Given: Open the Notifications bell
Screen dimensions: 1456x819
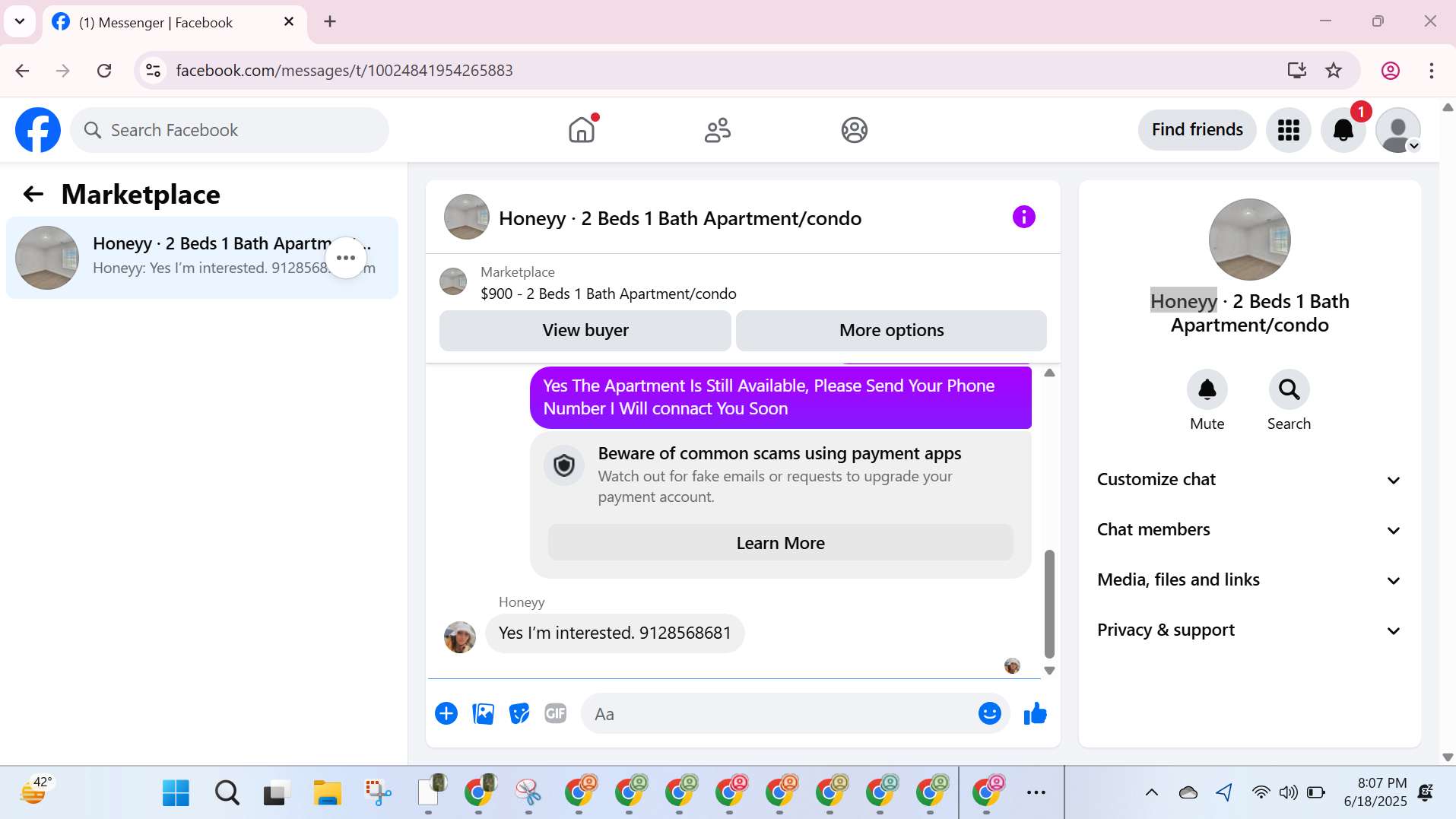Looking at the screenshot, I should pos(1343,130).
